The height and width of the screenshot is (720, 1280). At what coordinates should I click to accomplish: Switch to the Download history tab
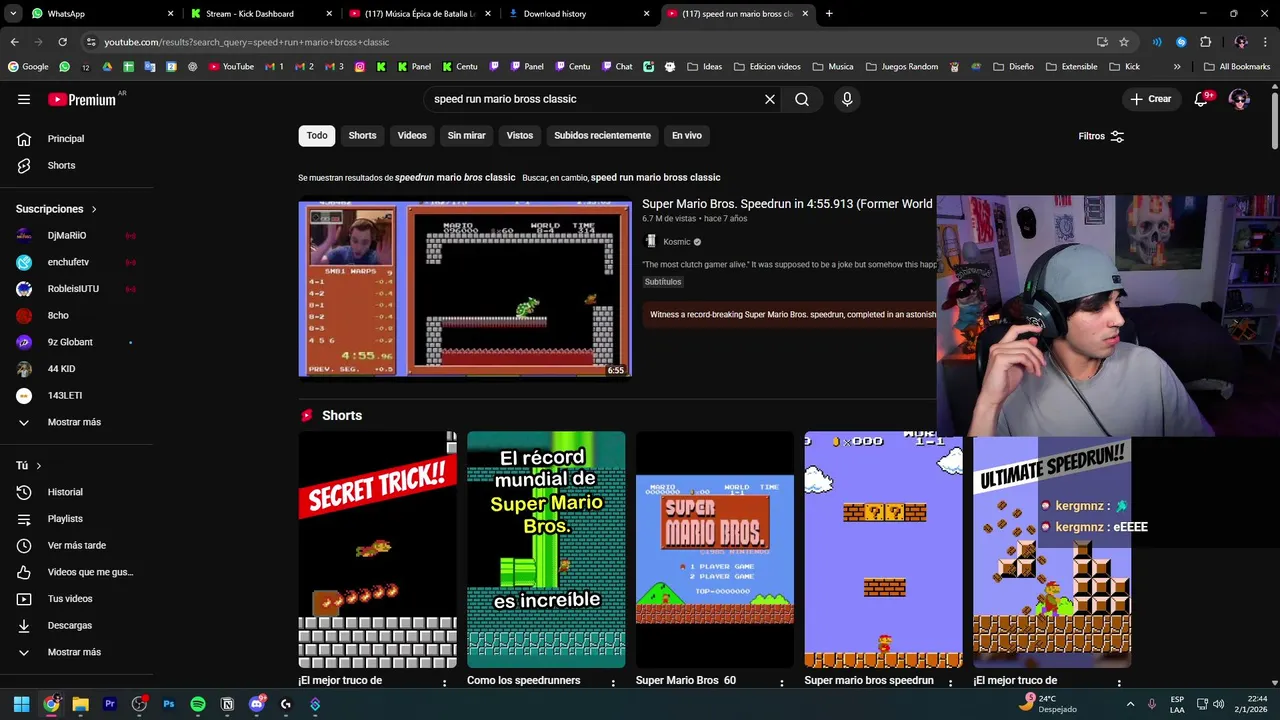pyautogui.click(x=577, y=14)
